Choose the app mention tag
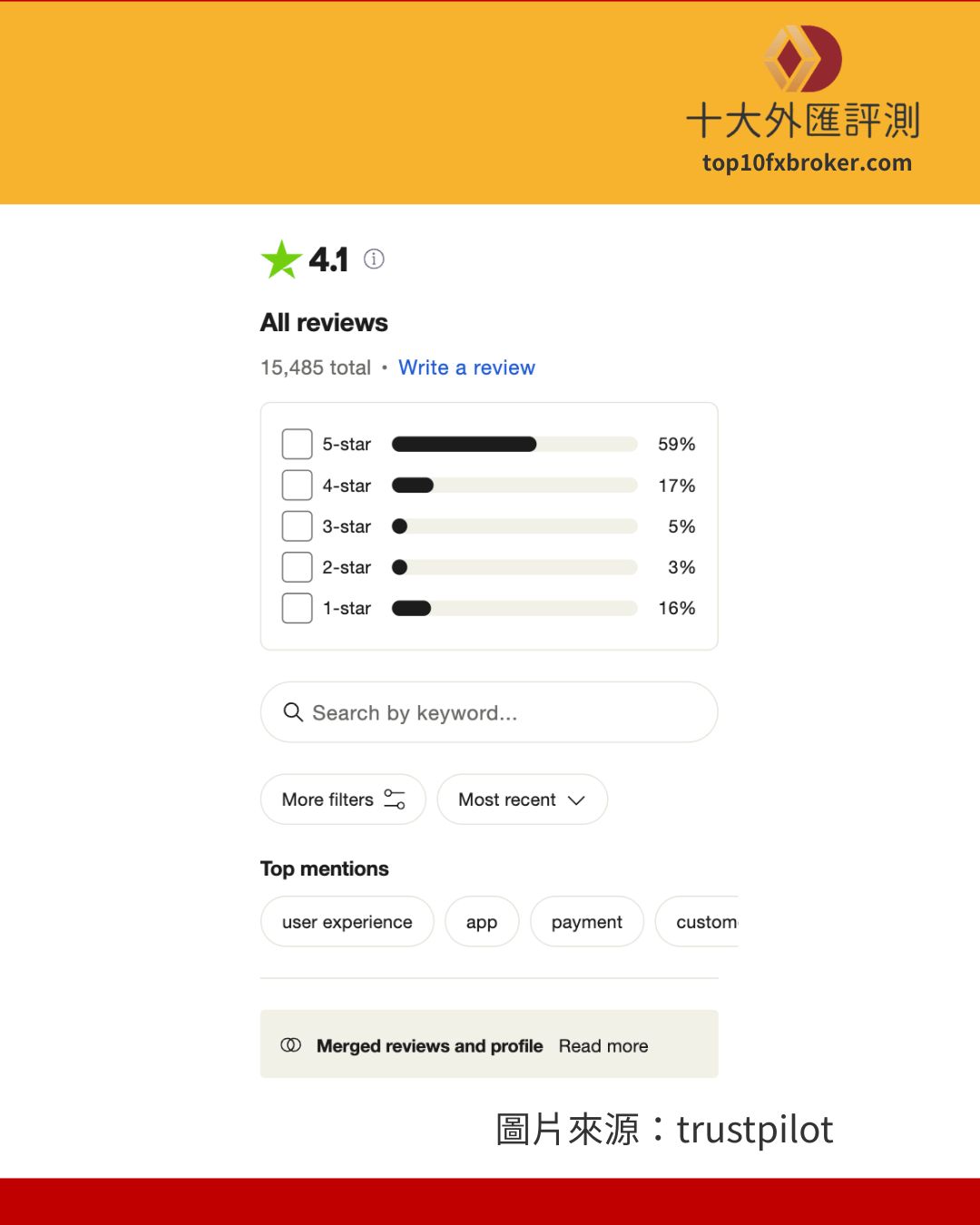This screenshot has width=980, height=1225. coord(482,922)
